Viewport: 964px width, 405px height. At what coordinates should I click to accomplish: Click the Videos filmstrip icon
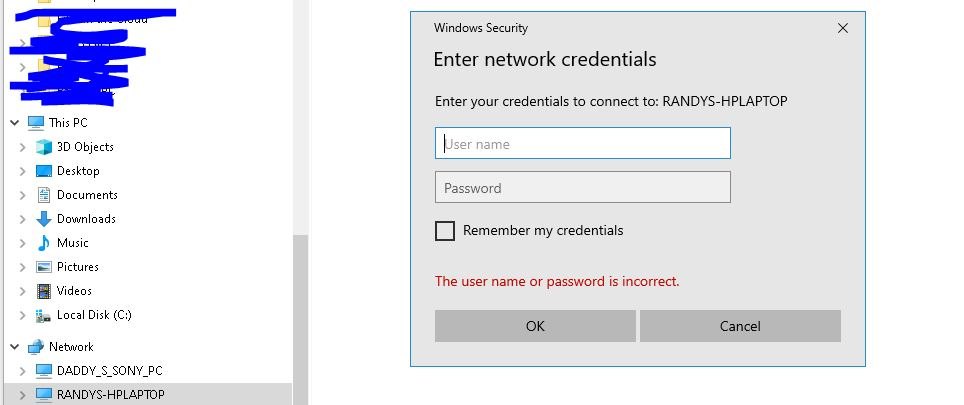pos(44,291)
